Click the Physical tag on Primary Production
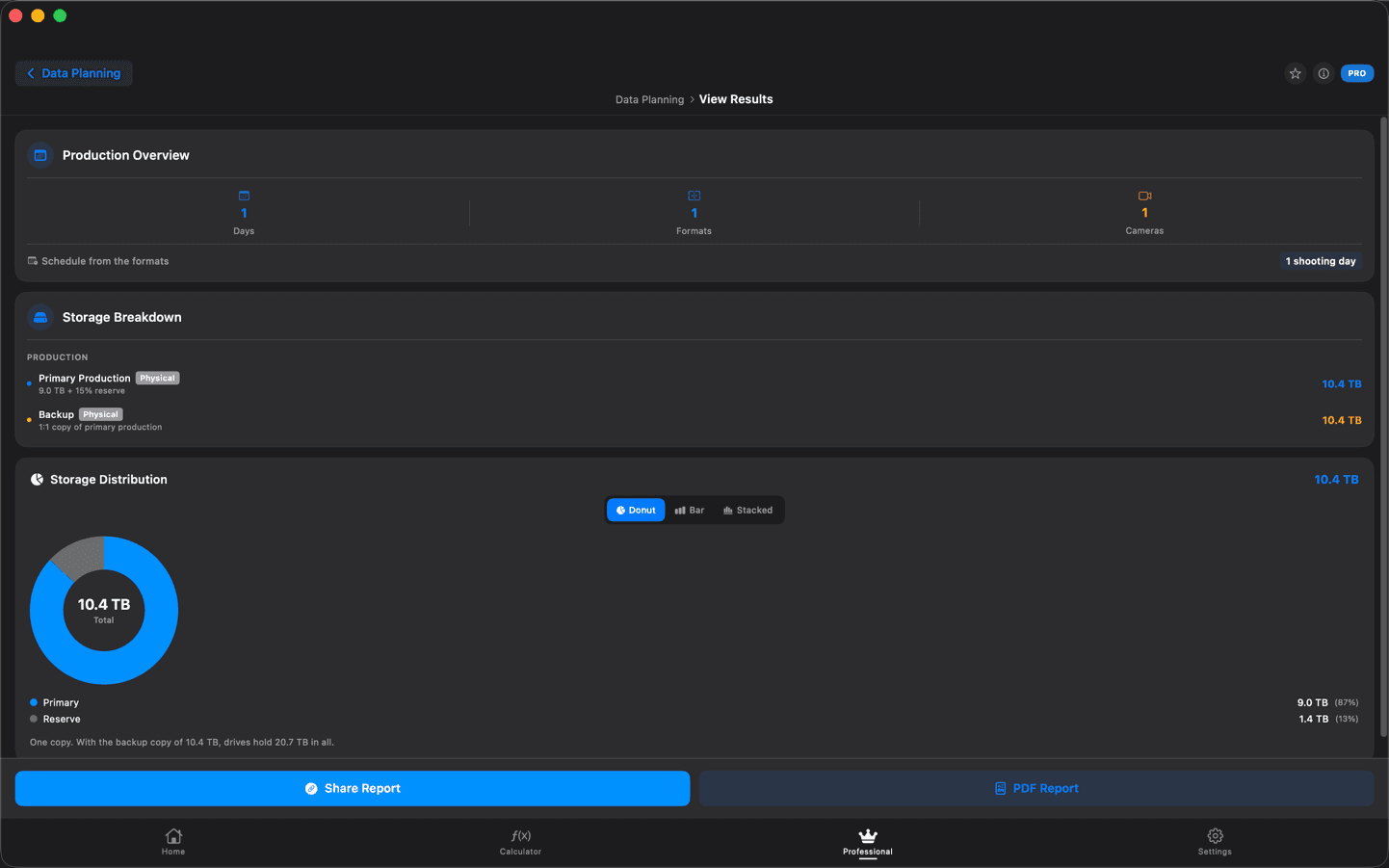The image size is (1389, 868). (157, 378)
